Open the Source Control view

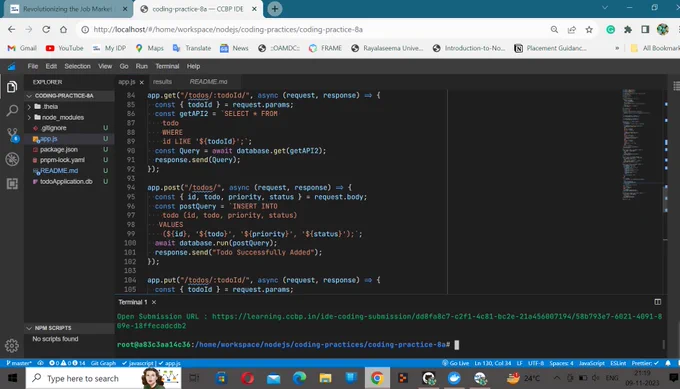point(12,135)
